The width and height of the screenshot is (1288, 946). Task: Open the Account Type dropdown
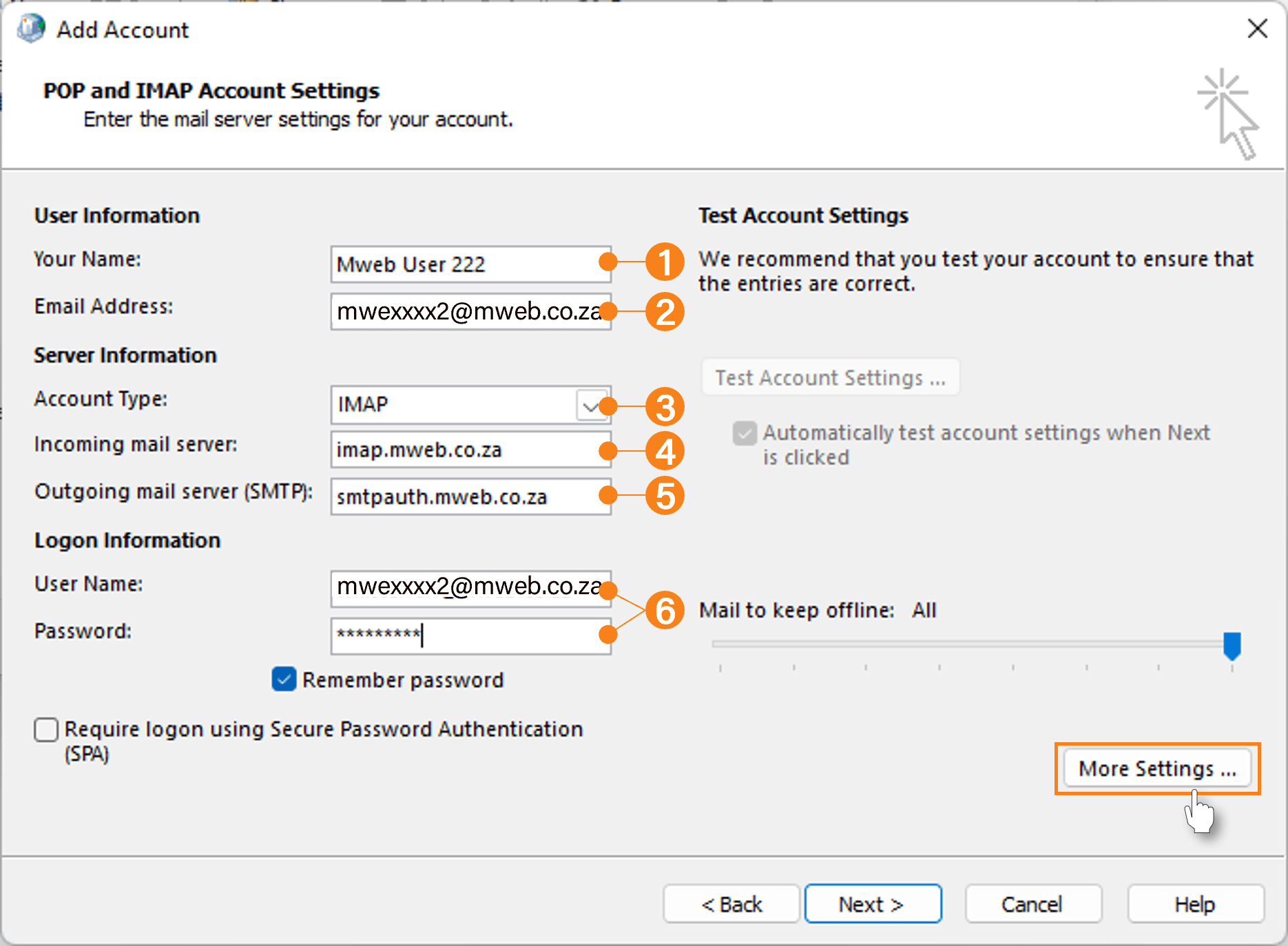pyautogui.click(x=591, y=406)
